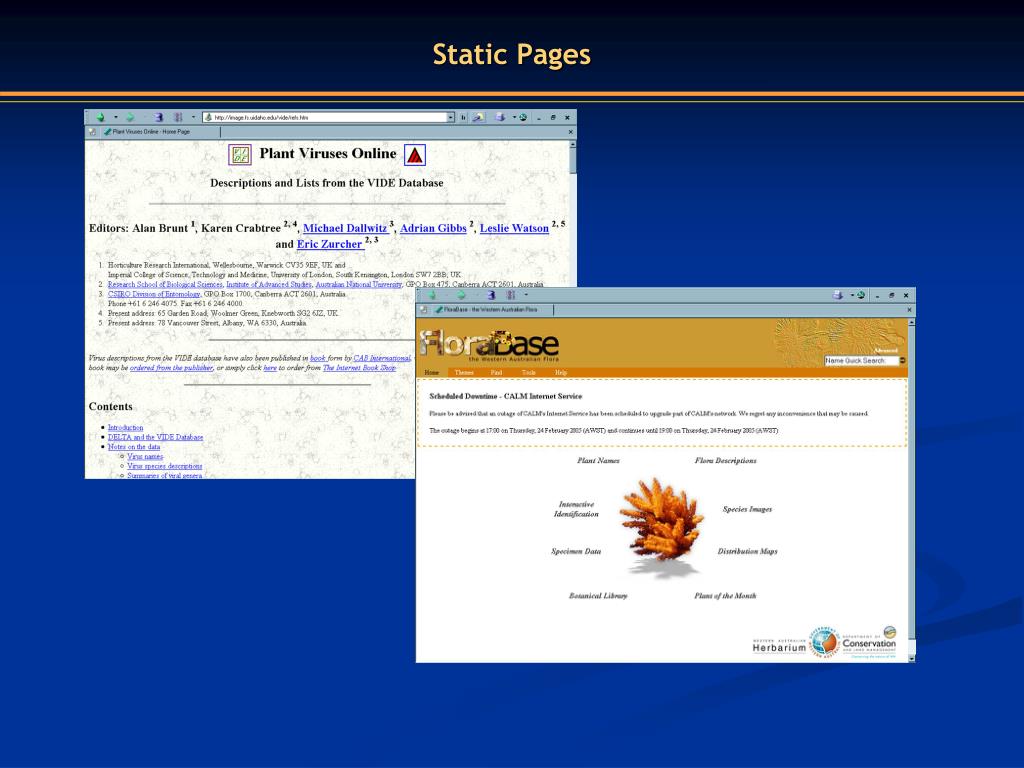Screen dimensions: 1024x768
Task: Click Forward arrow in Plant Viruses browser window
Action: pos(130,118)
